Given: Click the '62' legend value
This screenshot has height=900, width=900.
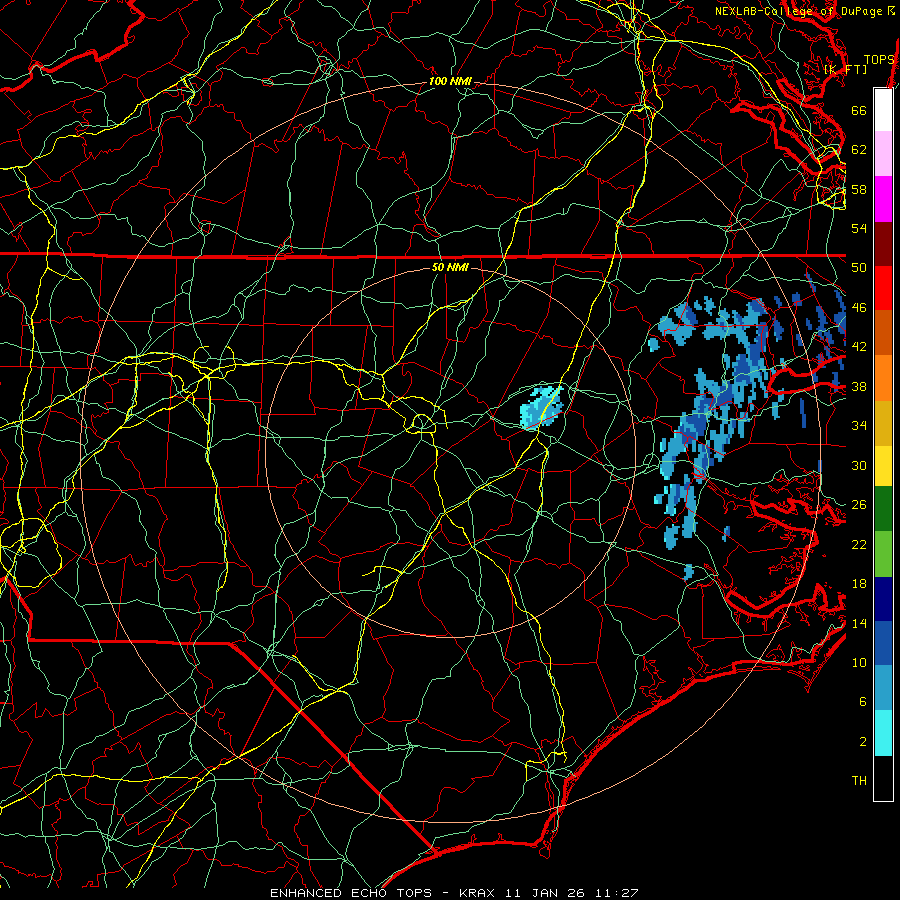Looking at the screenshot, I should (859, 150).
